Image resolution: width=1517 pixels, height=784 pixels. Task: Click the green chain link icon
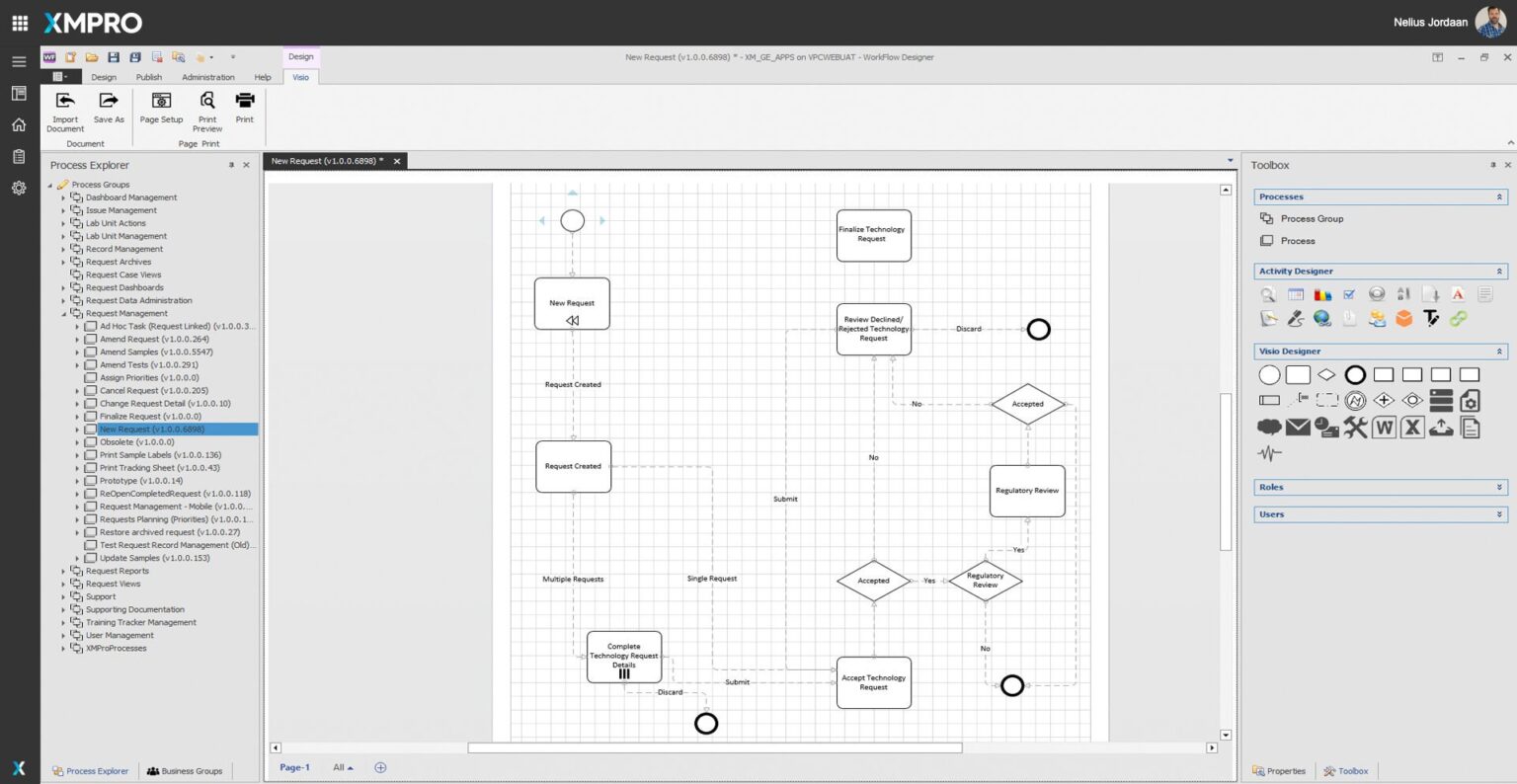(x=1458, y=318)
